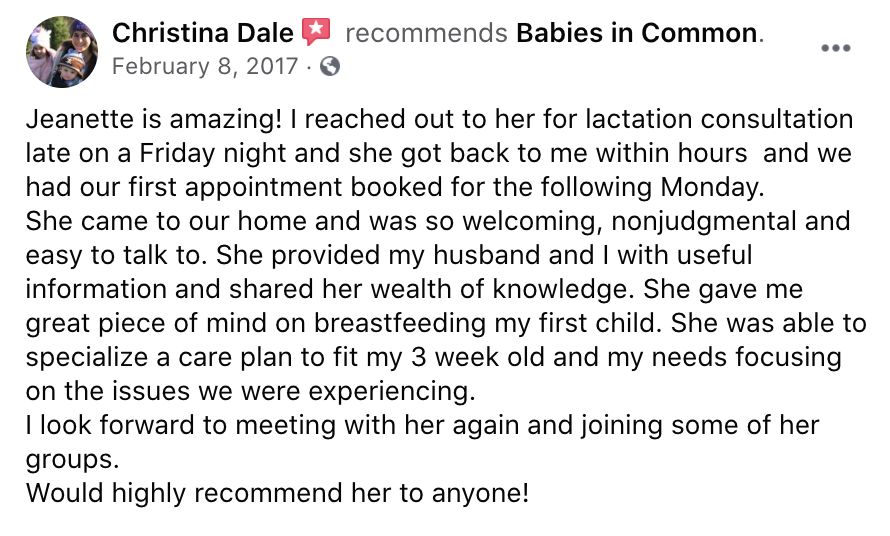The width and height of the screenshot is (890, 536).
Task: Open Christina Dale's profile picture
Action: click(x=62, y=52)
